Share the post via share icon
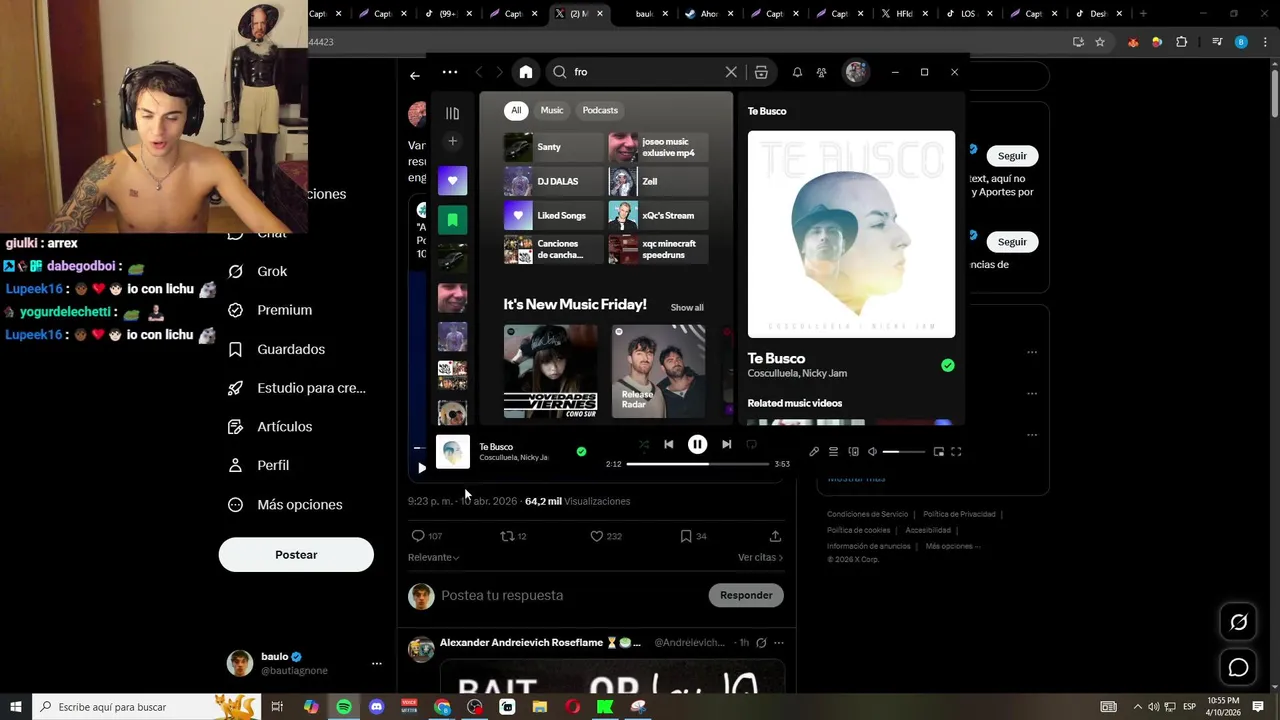 pyautogui.click(x=775, y=536)
